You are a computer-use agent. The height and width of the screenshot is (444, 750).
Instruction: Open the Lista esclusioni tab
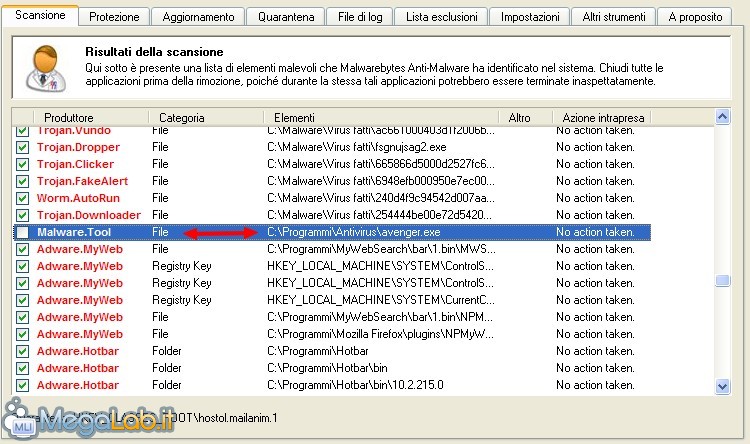(441, 17)
